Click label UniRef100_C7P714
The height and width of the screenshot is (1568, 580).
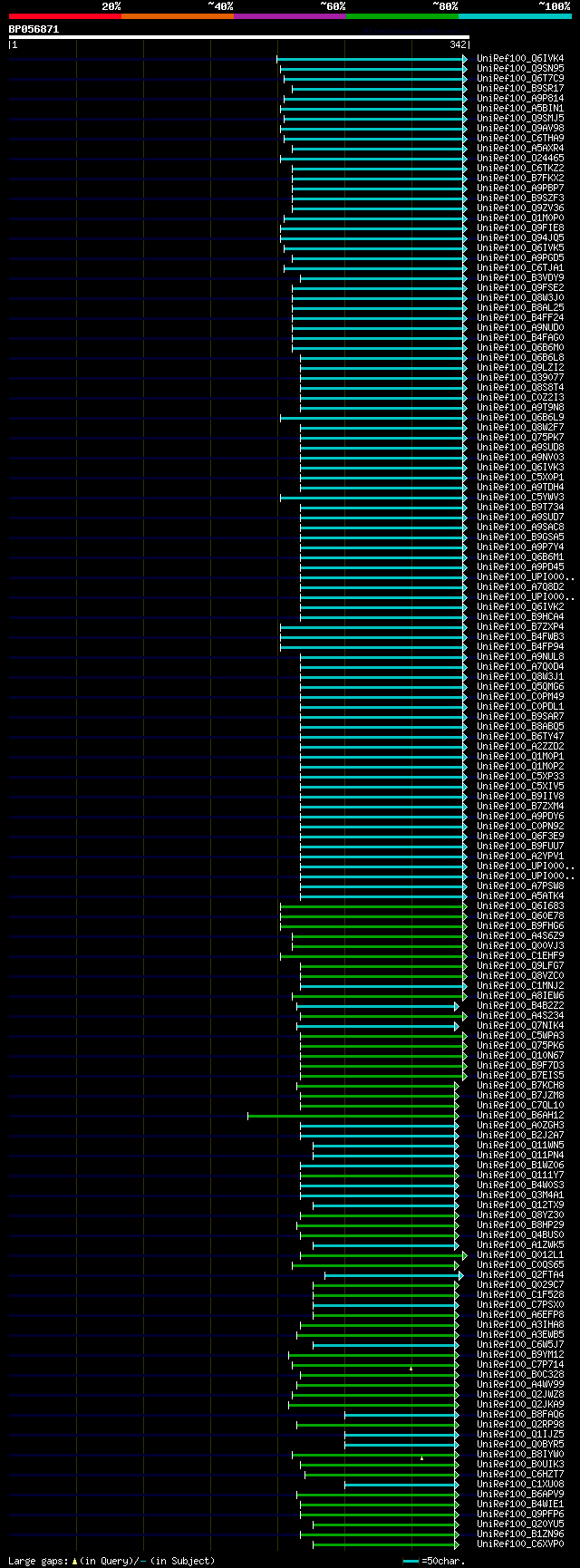tap(520, 1364)
